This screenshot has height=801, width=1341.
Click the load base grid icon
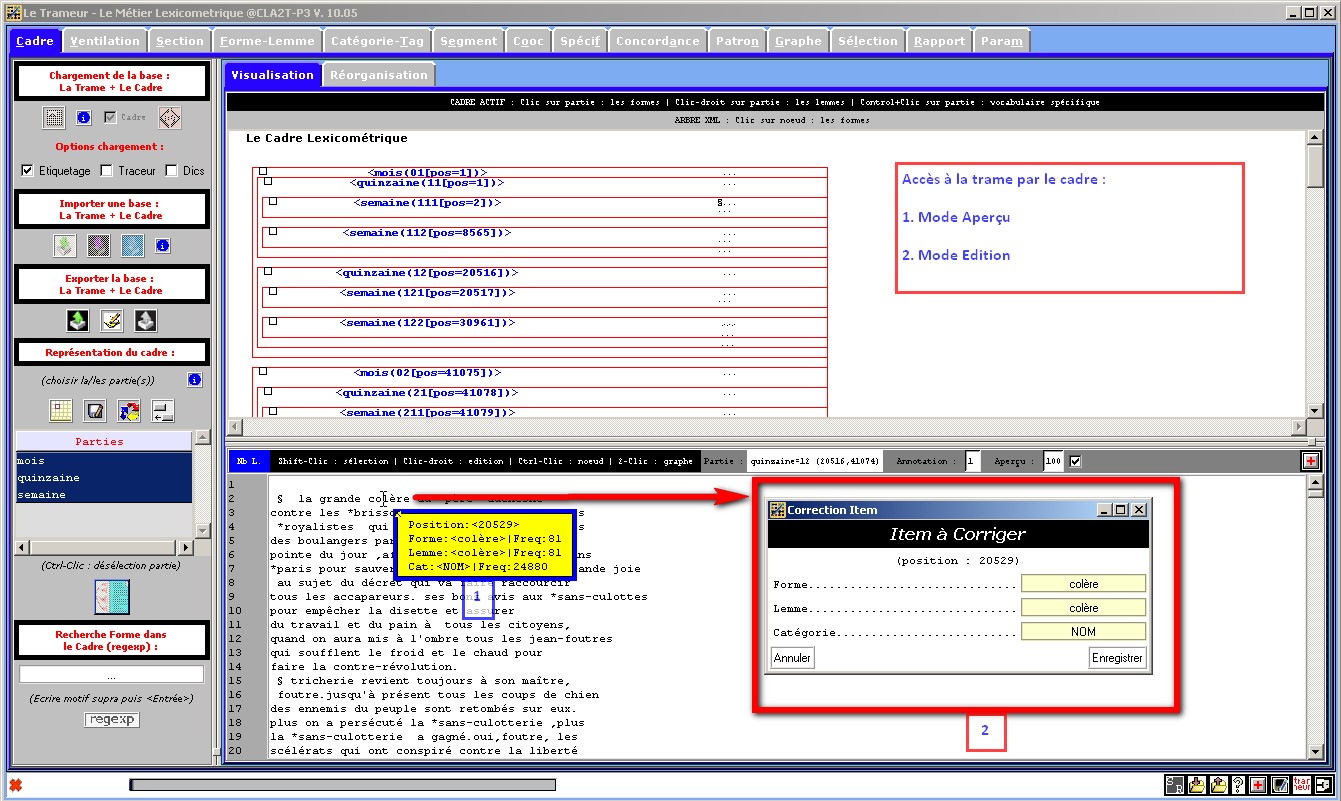point(54,118)
